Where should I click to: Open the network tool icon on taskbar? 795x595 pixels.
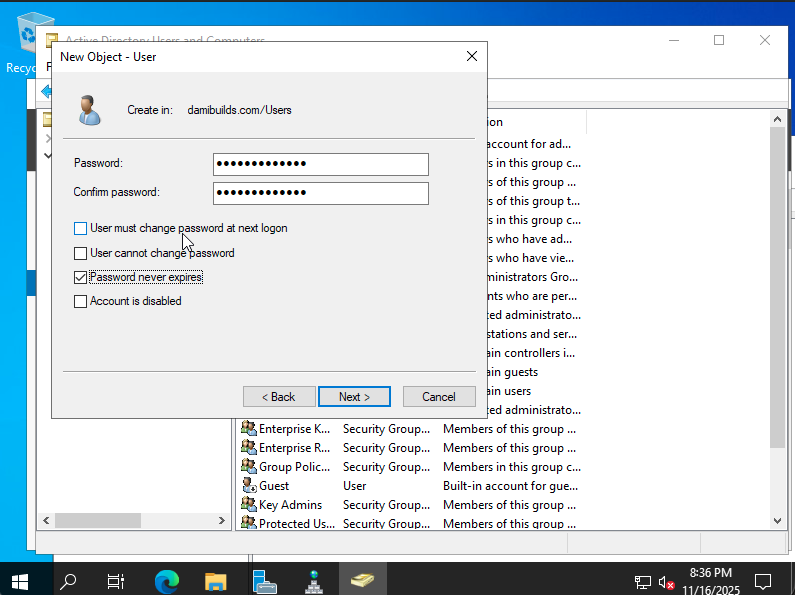tap(313, 581)
